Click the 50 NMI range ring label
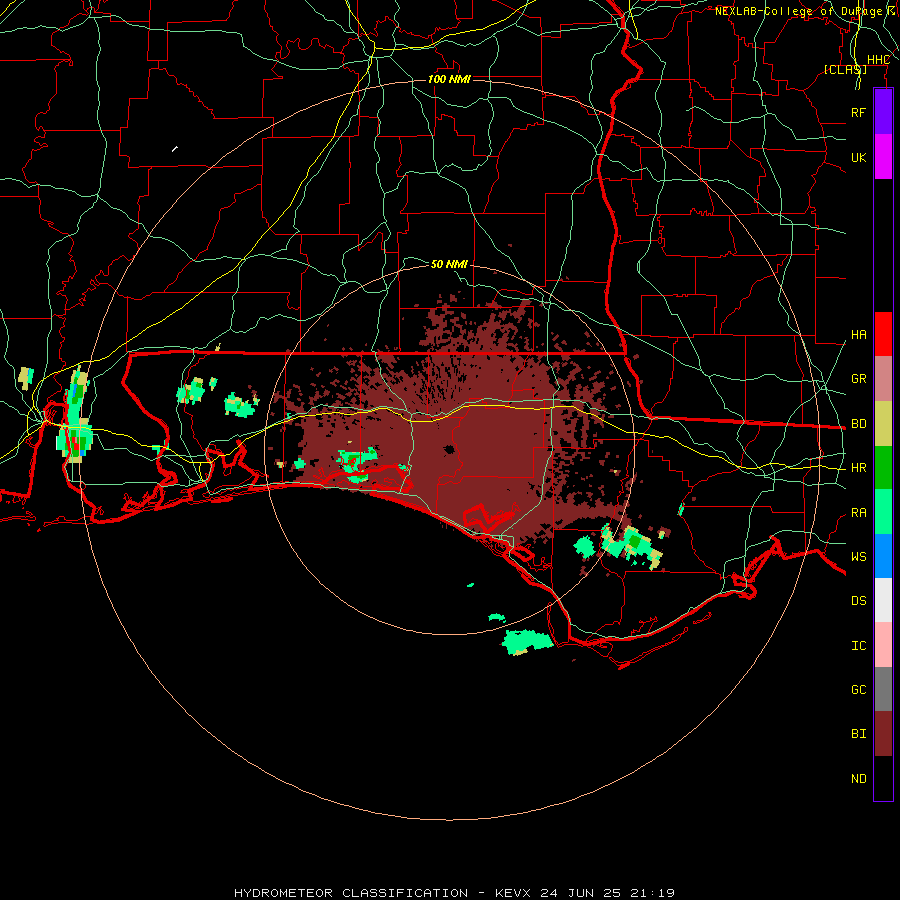Screen dimensions: 900x900 [449, 264]
